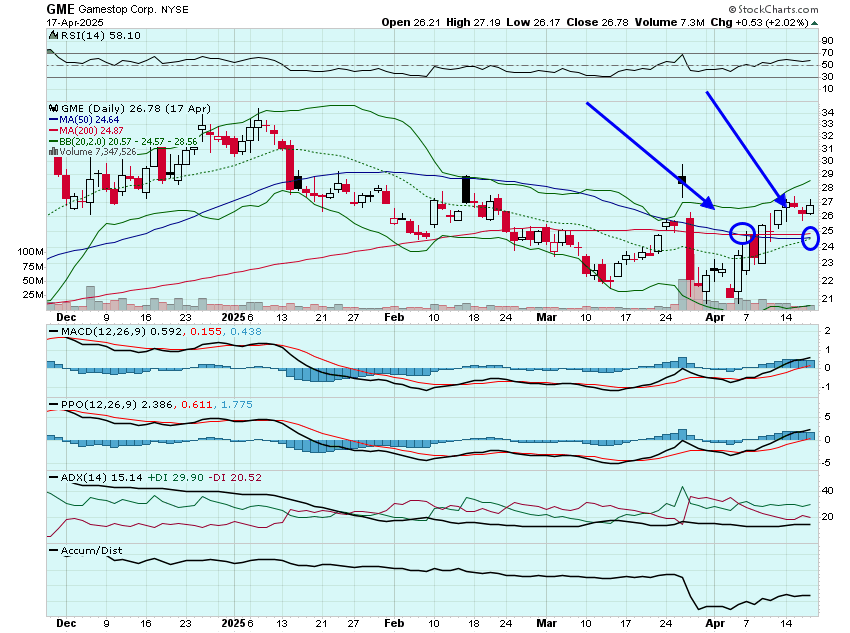Click the MA(200) 24.87 legend entry
This screenshot has height=633, width=850.
pos(91,131)
